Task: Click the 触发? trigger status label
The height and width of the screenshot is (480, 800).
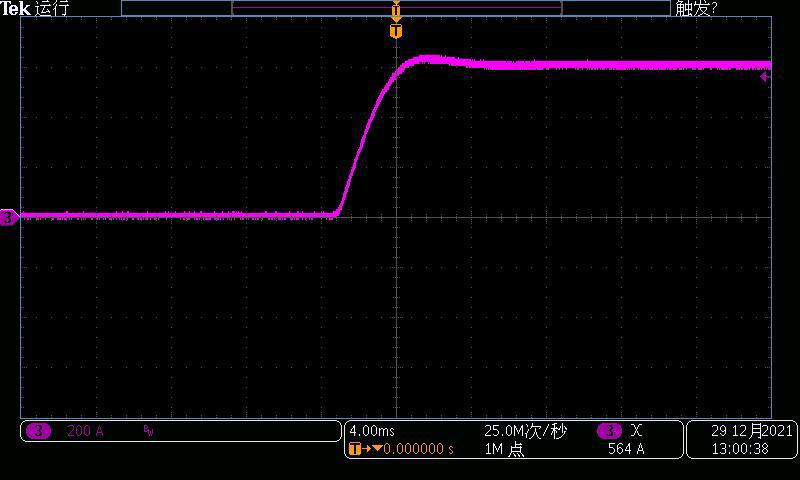Action: tap(697, 9)
